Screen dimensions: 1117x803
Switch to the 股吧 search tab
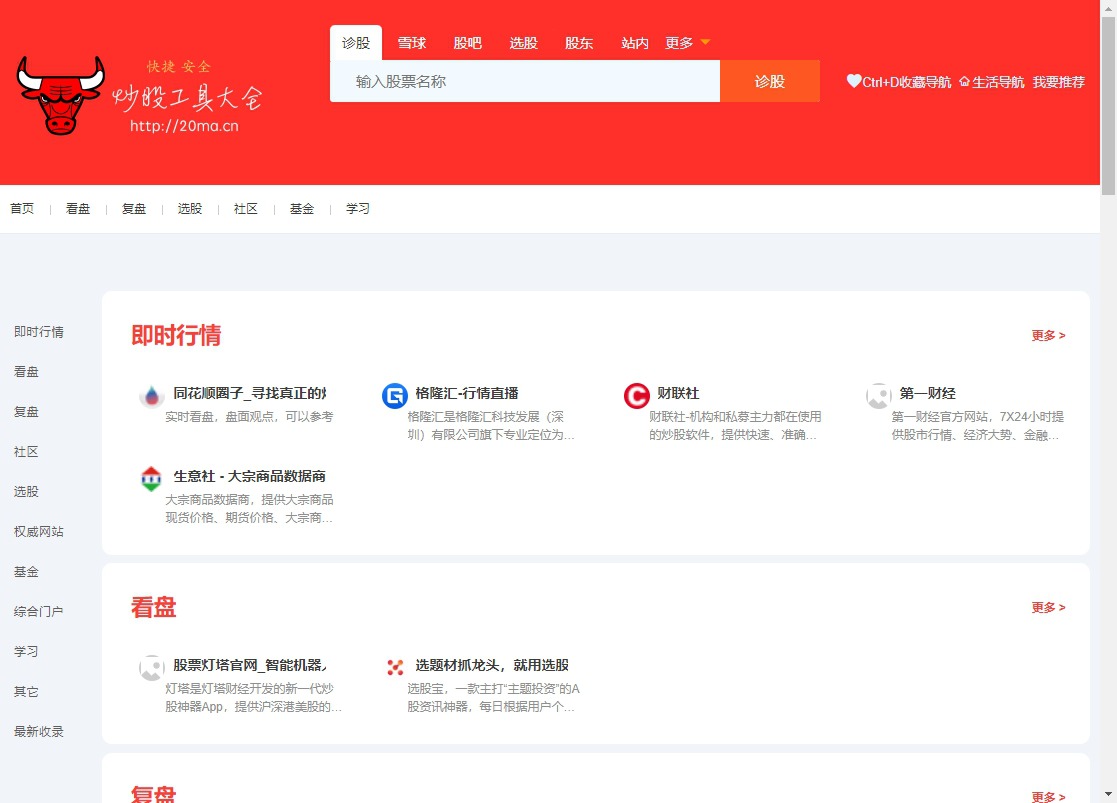[x=467, y=43]
